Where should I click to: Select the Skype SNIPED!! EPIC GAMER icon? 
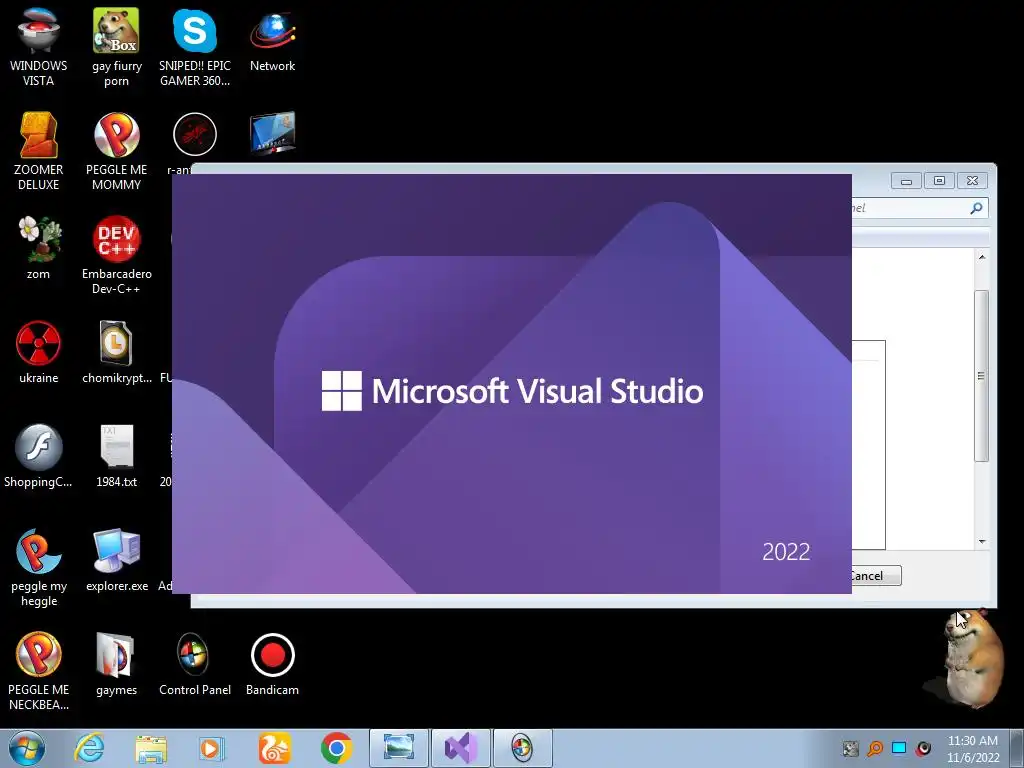pos(195,47)
